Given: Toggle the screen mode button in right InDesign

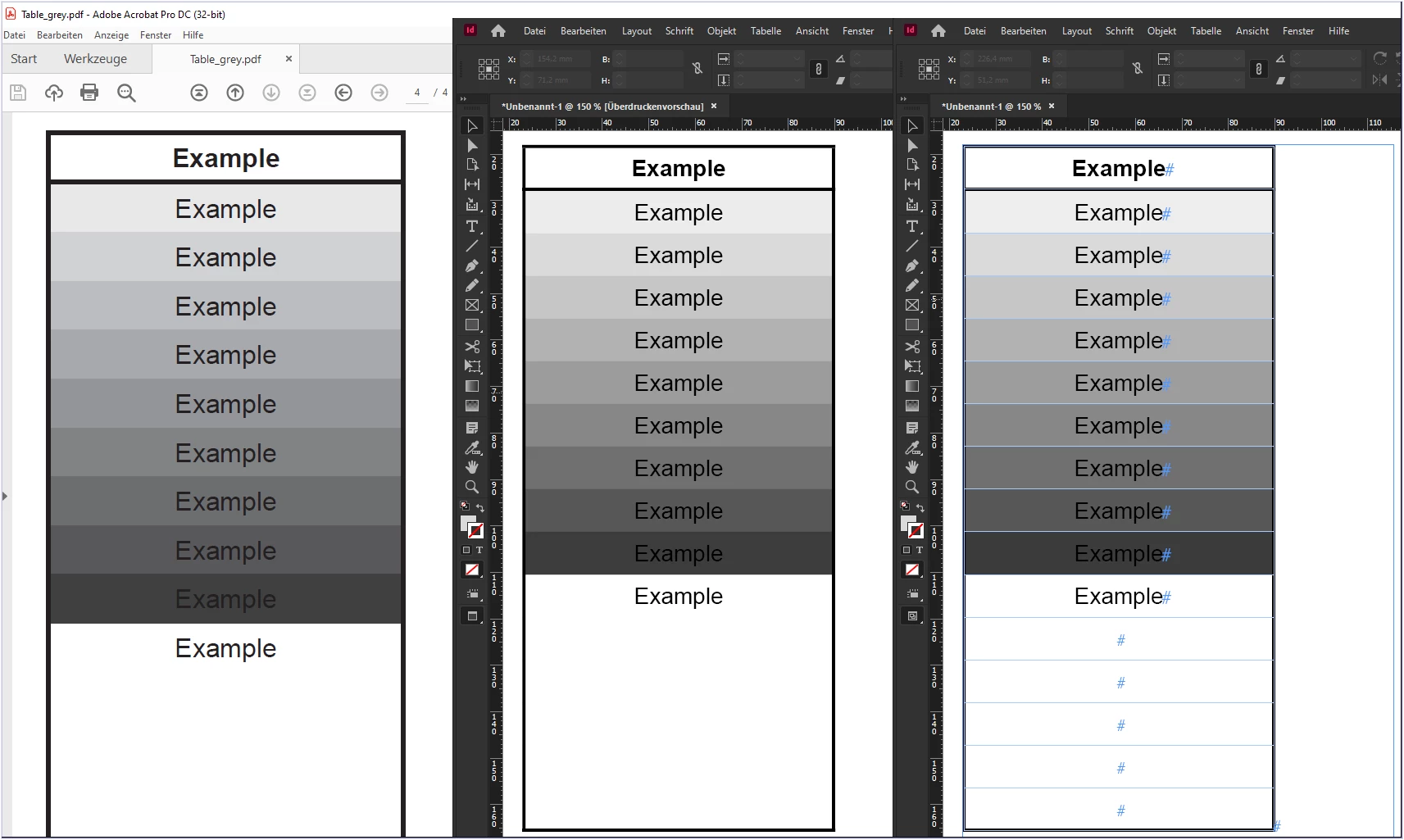Looking at the screenshot, I should [912, 615].
